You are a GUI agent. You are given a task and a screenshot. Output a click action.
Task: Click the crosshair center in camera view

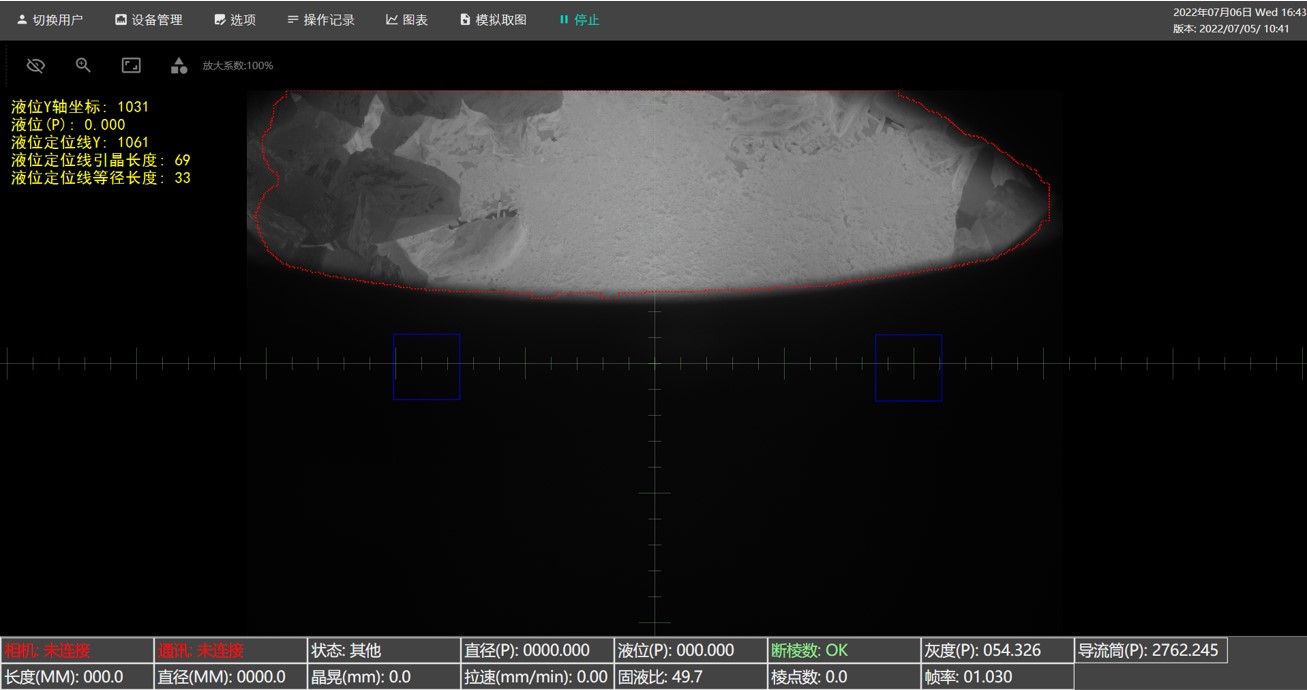coord(655,364)
